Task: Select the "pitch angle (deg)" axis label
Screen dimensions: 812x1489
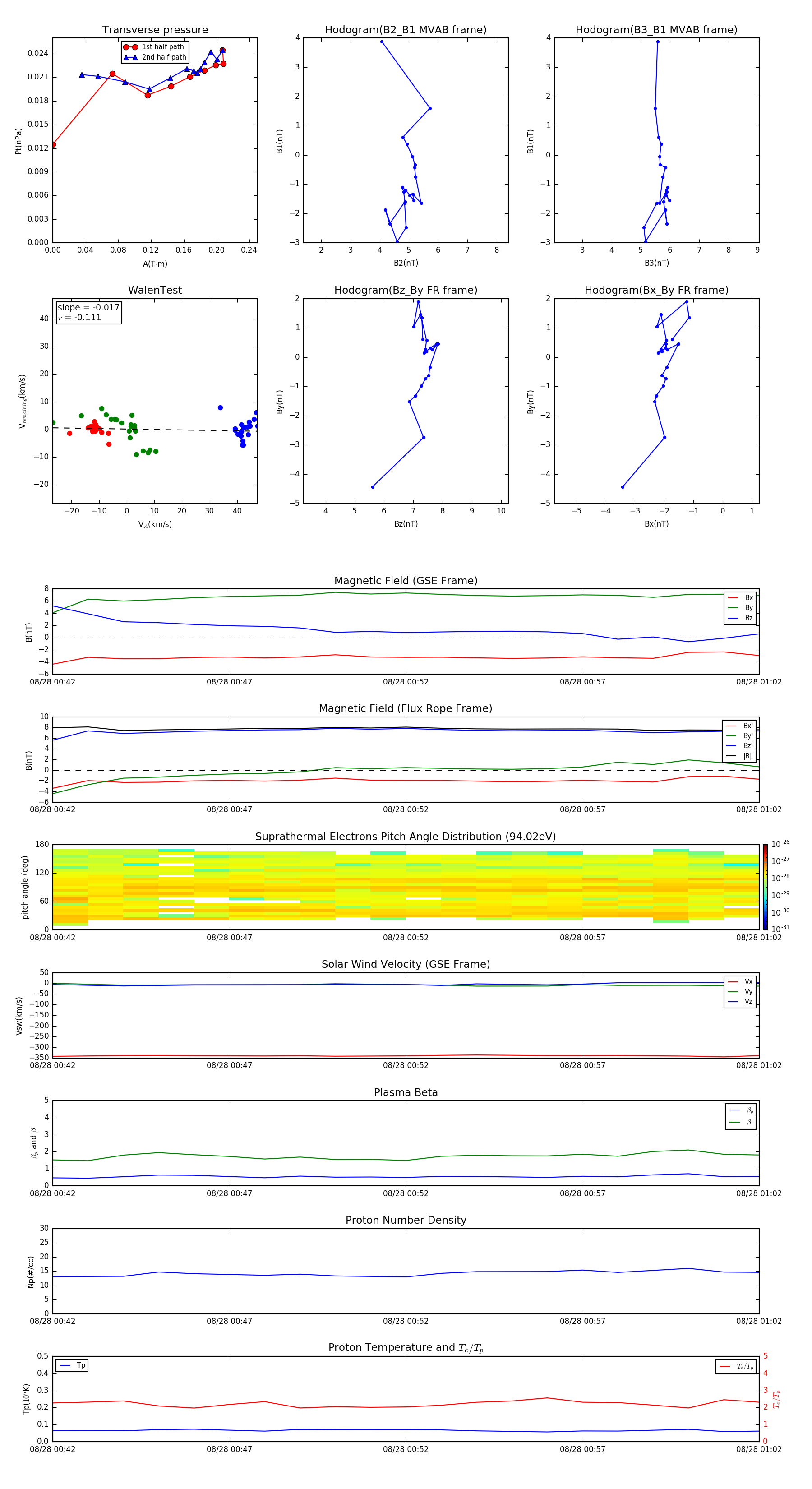Action: 25,887
